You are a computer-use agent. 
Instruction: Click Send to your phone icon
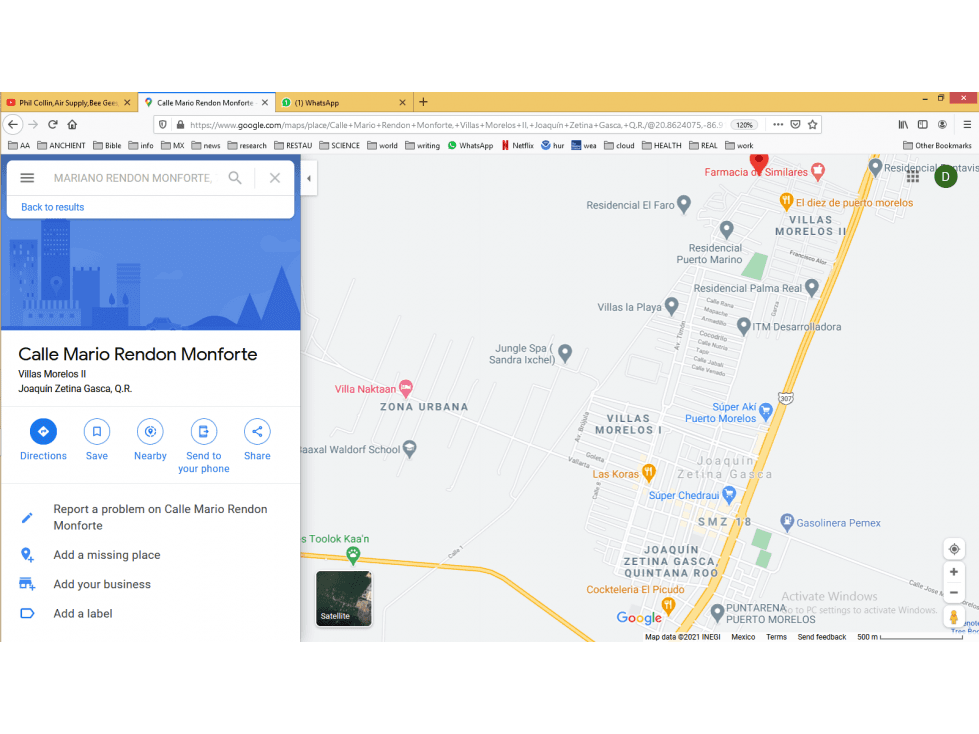(x=204, y=431)
